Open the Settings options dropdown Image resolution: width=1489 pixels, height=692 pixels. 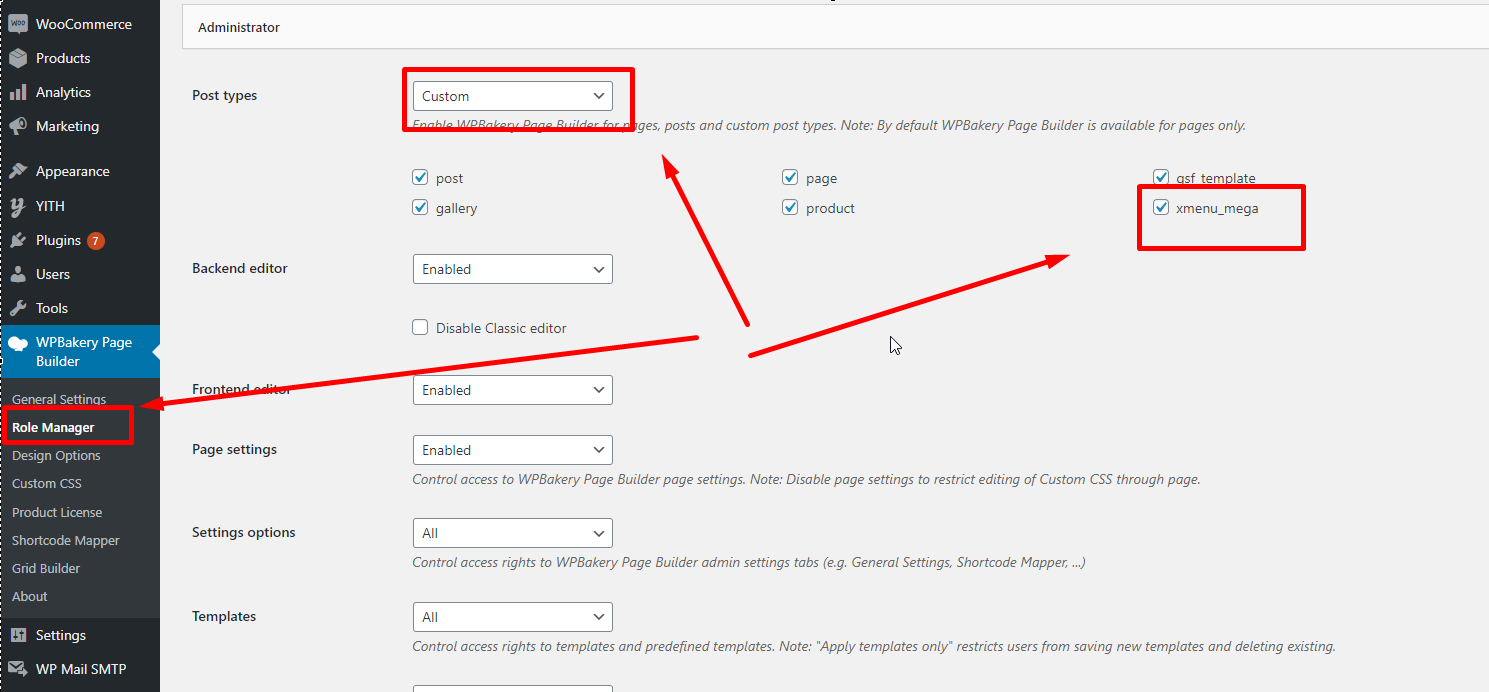(x=513, y=533)
